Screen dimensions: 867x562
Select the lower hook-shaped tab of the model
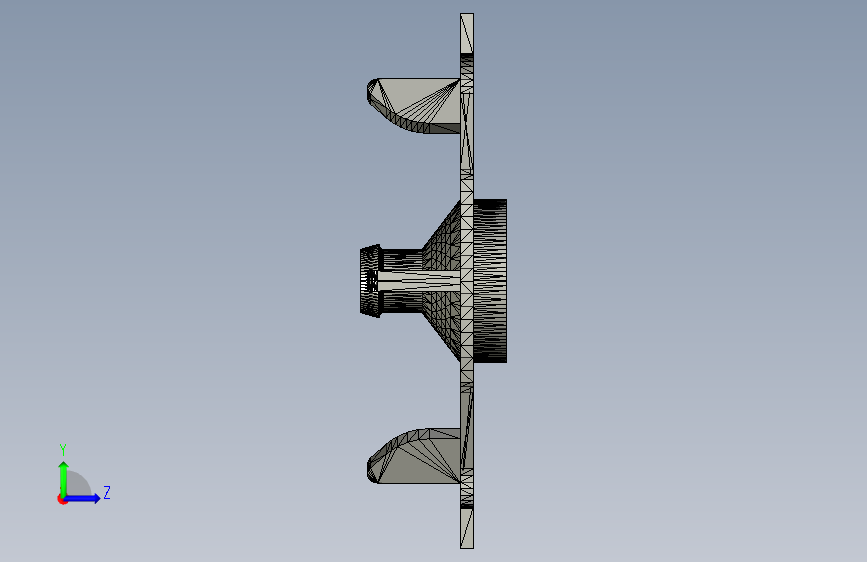413,456
